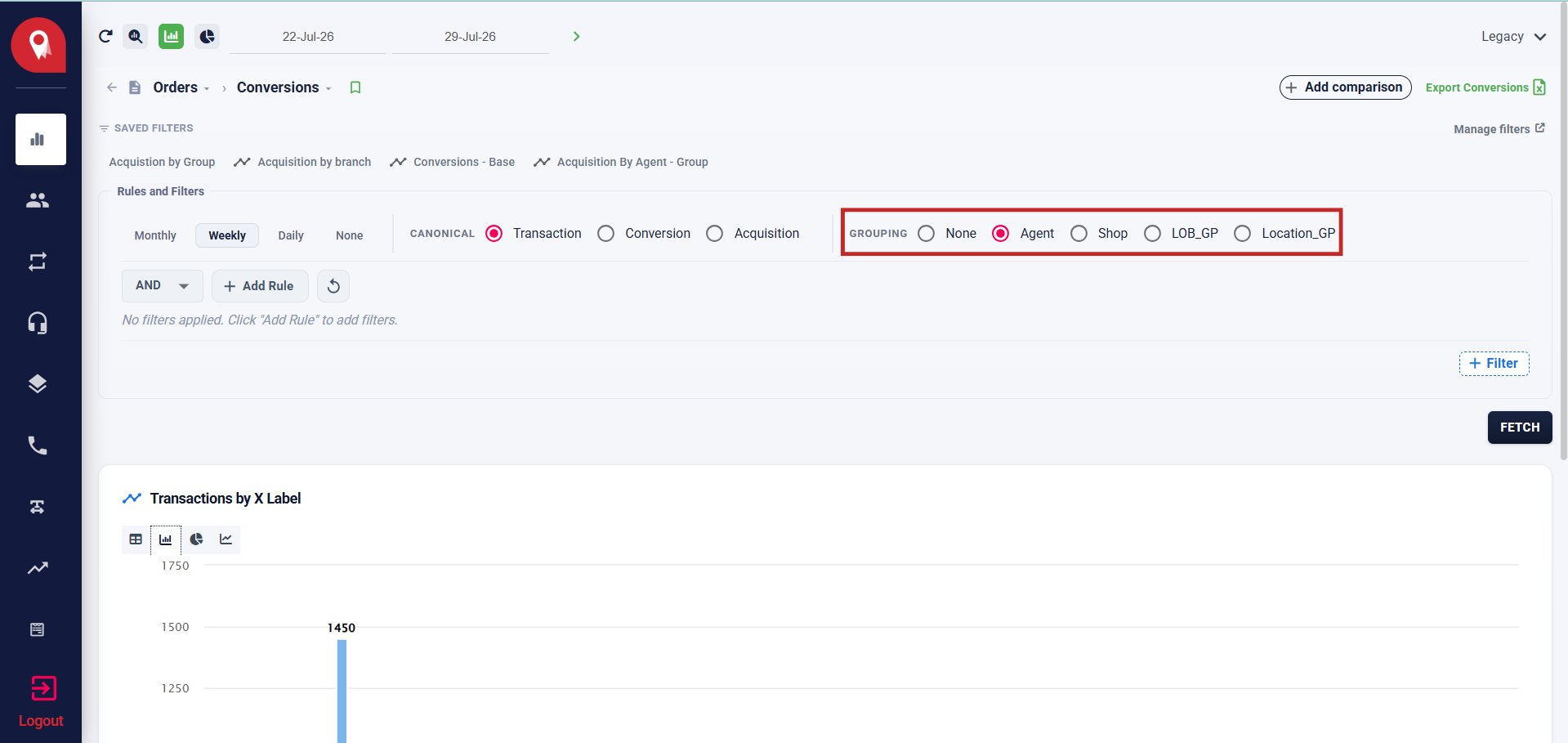Click the 22-Jul-26 start date field
This screenshot has width=1568, height=743.
308,37
